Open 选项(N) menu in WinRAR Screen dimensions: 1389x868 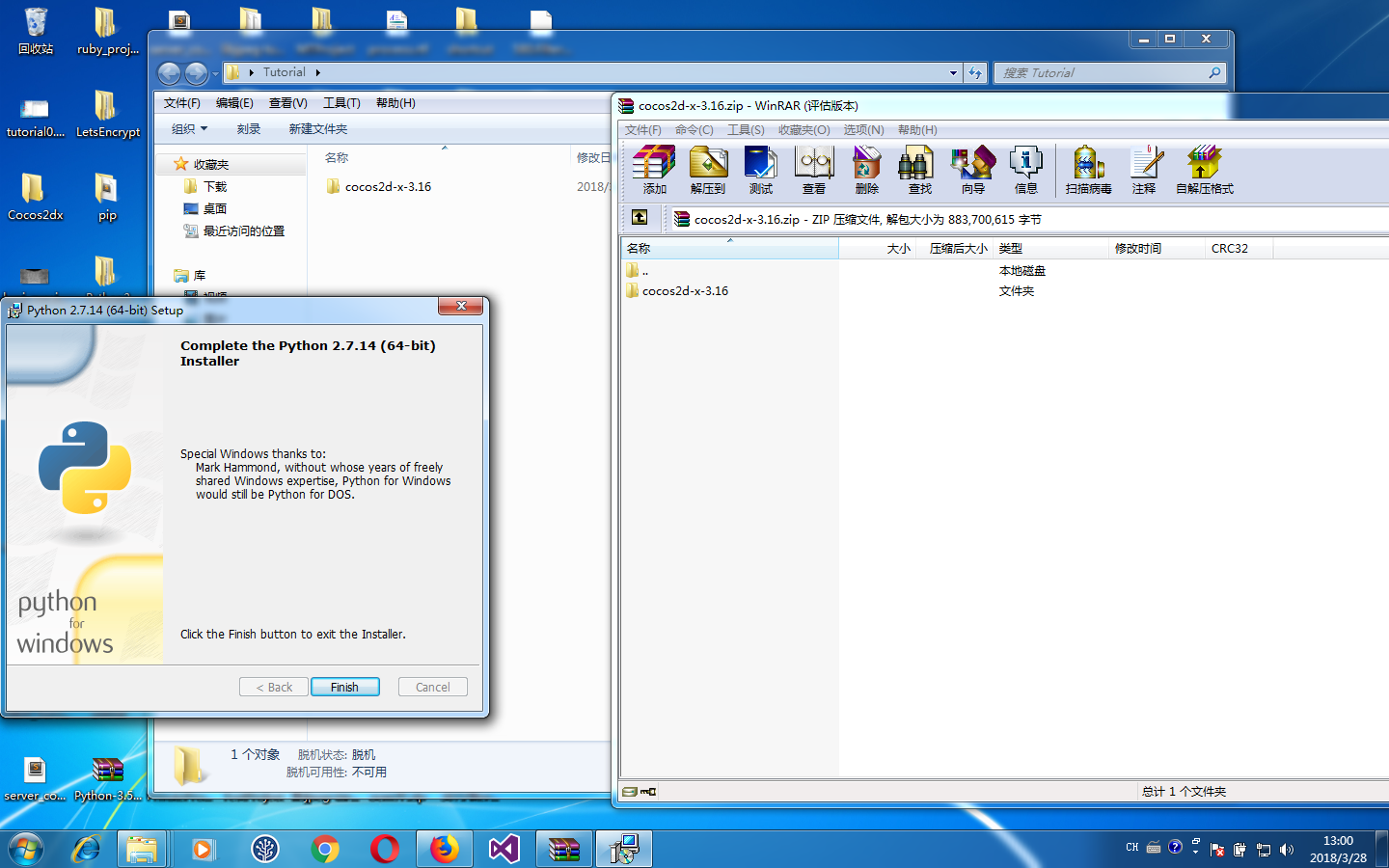click(863, 130)
